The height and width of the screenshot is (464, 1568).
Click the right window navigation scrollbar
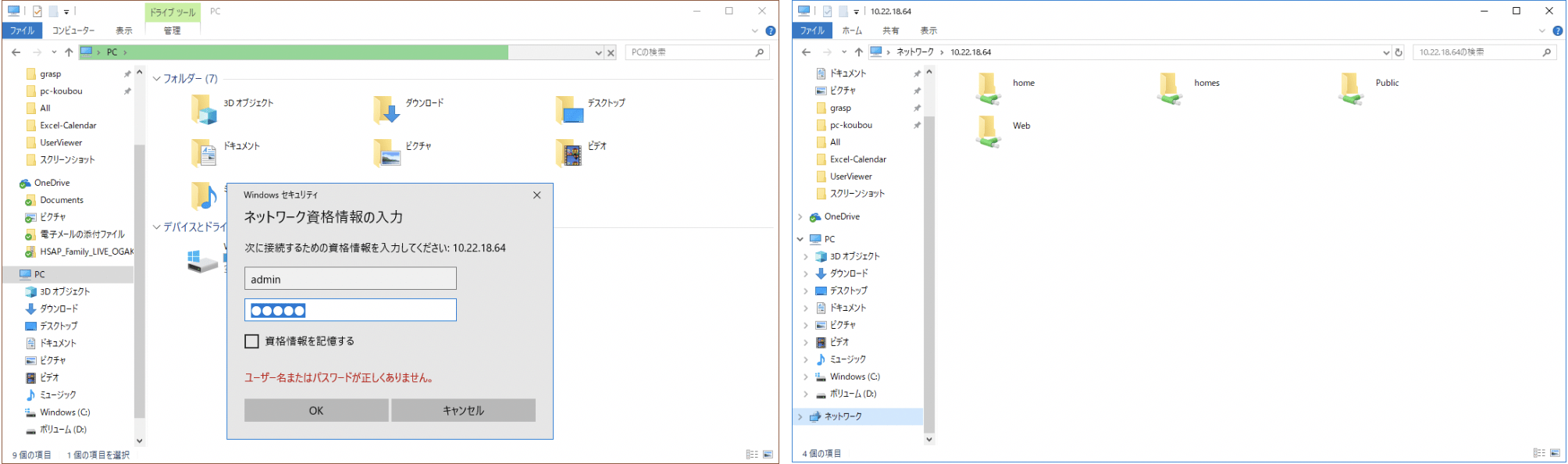click(929, 273)
